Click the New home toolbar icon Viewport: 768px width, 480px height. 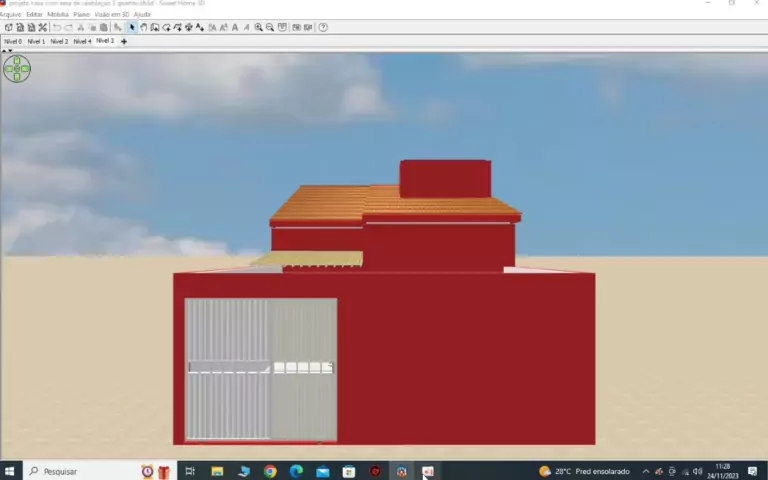pyautogui.click(x=9, y=28)
